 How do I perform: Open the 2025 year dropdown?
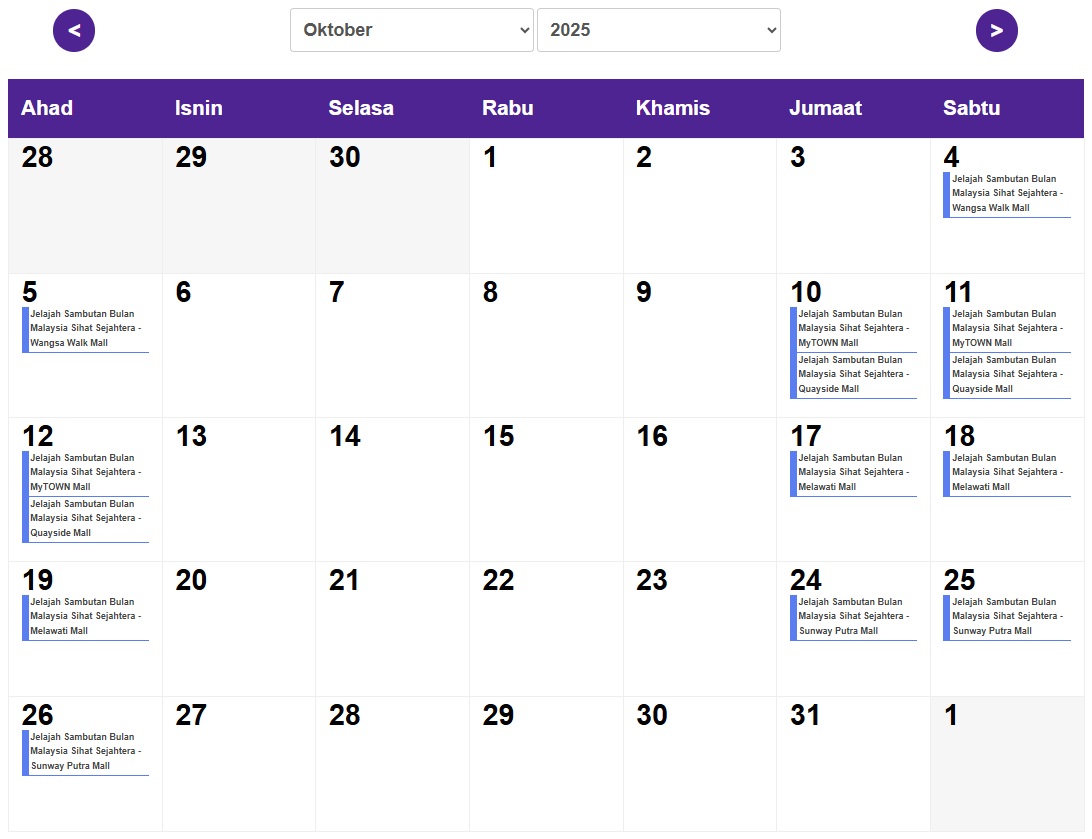(x=658, y=30)
